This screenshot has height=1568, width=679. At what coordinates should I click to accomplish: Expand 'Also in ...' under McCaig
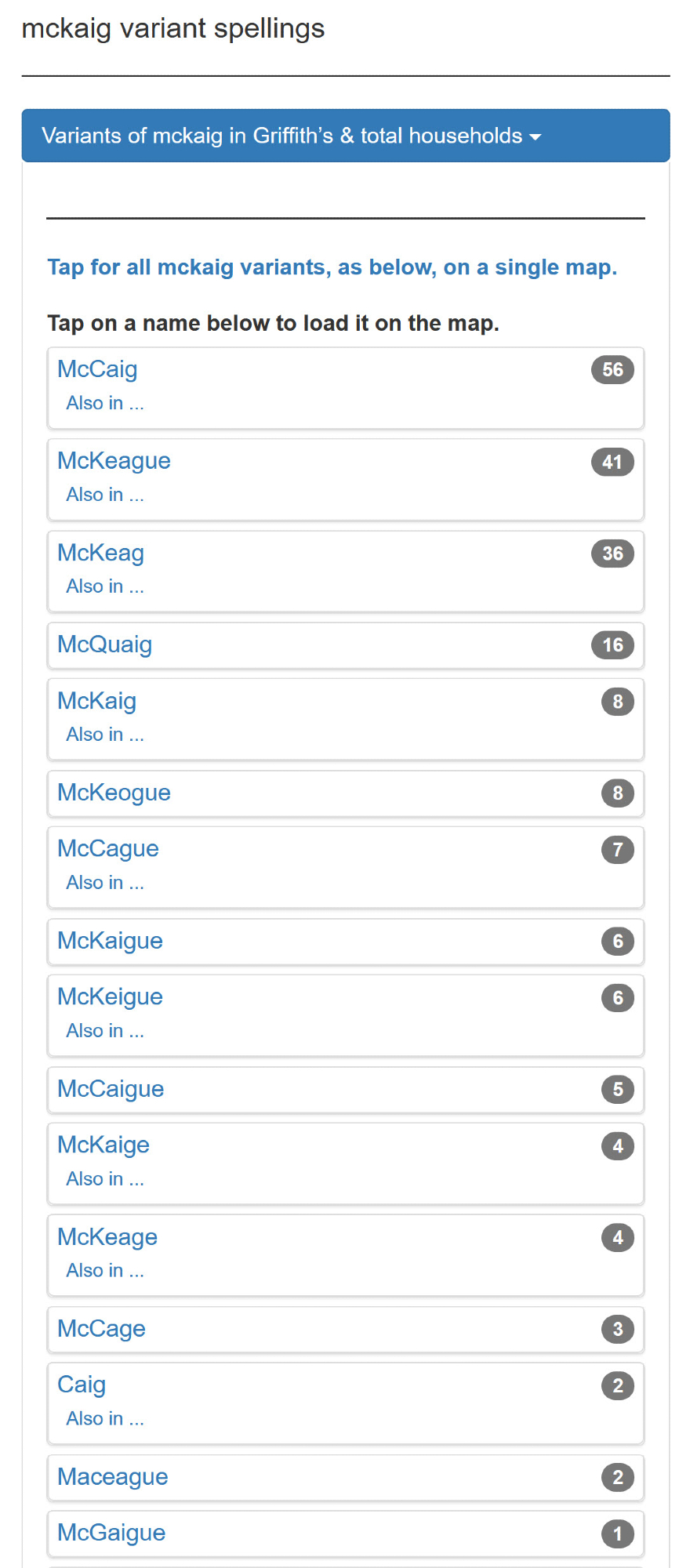pyautogui.click(x=105, y=403)
